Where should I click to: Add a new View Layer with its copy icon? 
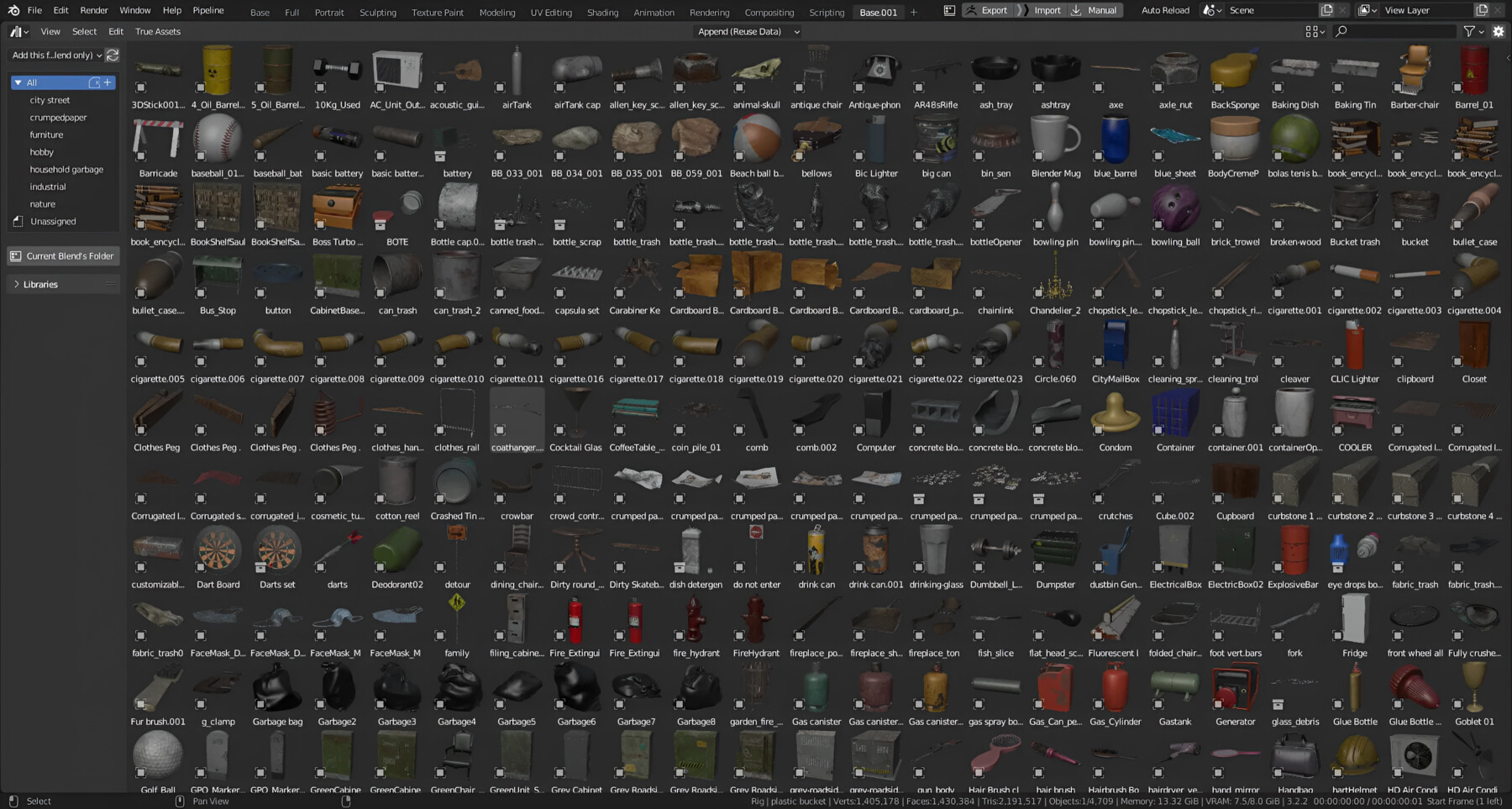(1482, 10)
